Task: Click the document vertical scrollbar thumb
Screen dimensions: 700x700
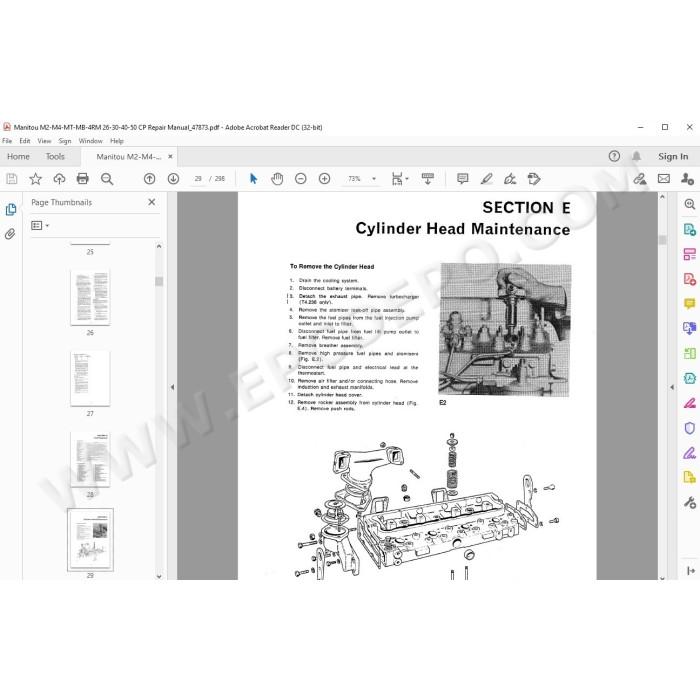Action: point(662,240)
